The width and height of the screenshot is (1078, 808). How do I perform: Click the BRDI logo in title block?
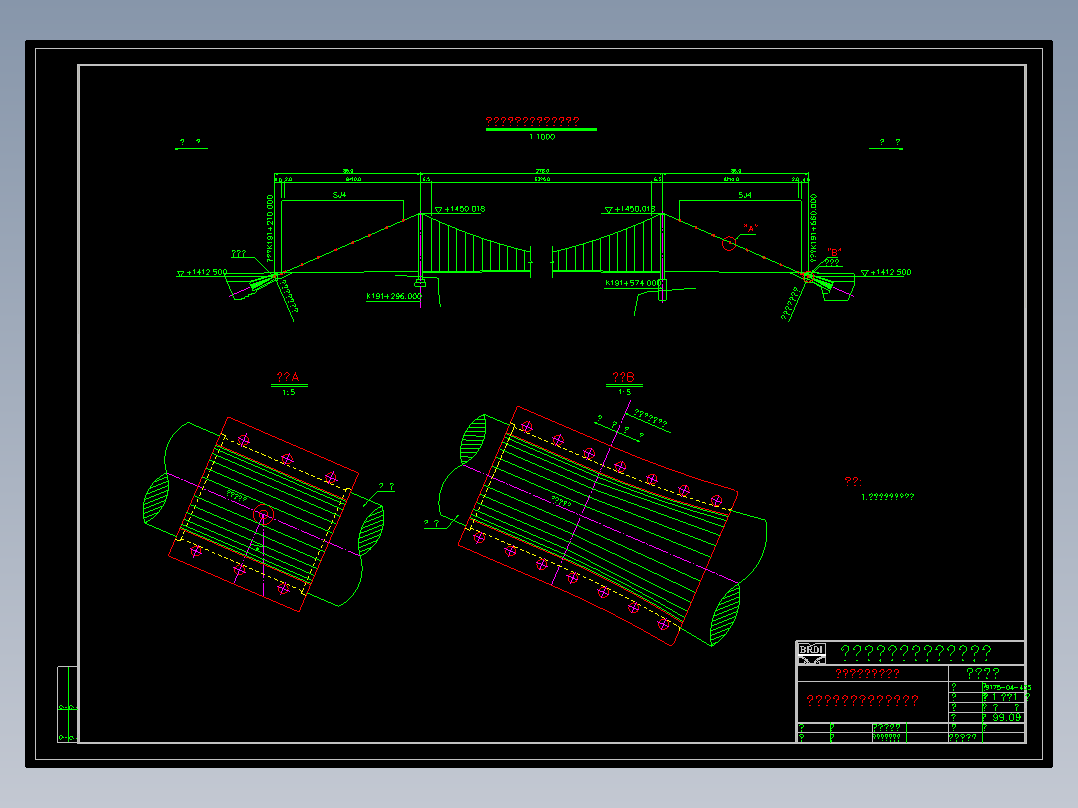tap(811, 653)
